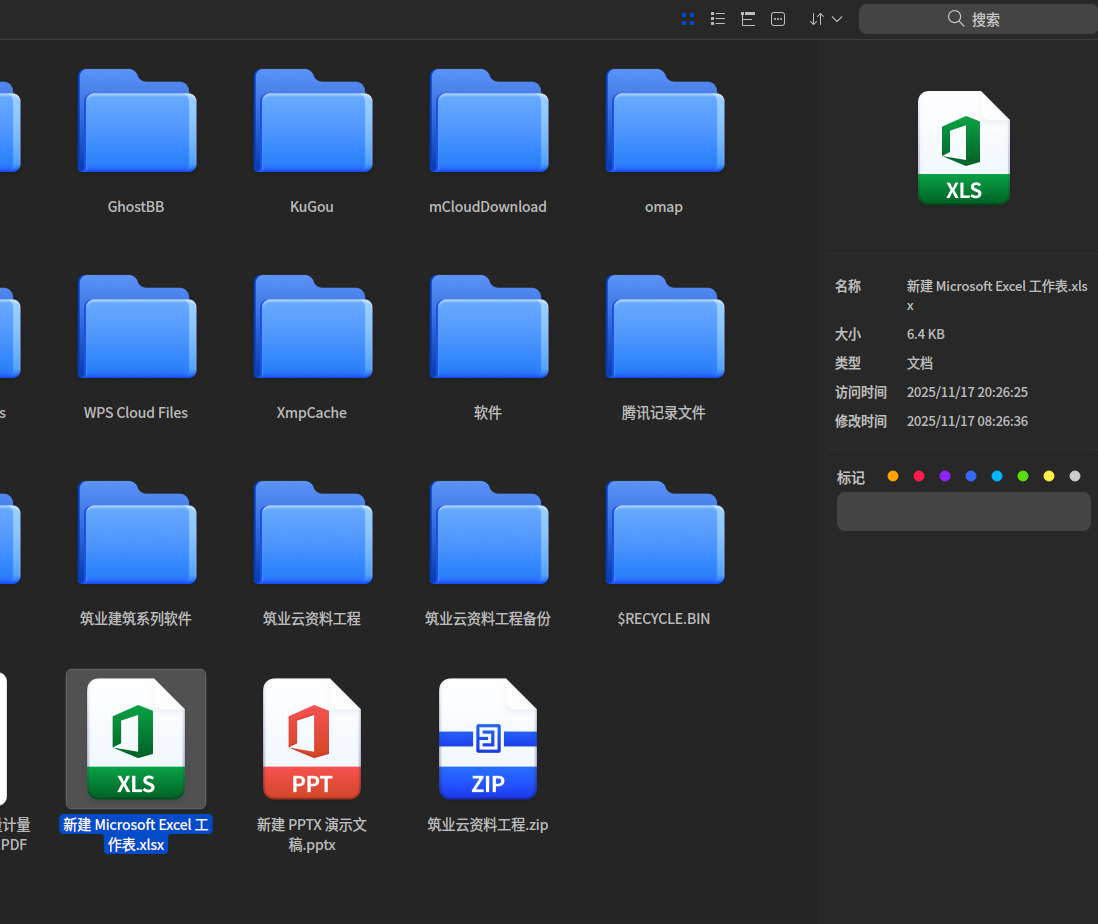This screenshot has width=1098, height=924.
Task: Select the mCloudDownload folder
Action: (489, 120)
